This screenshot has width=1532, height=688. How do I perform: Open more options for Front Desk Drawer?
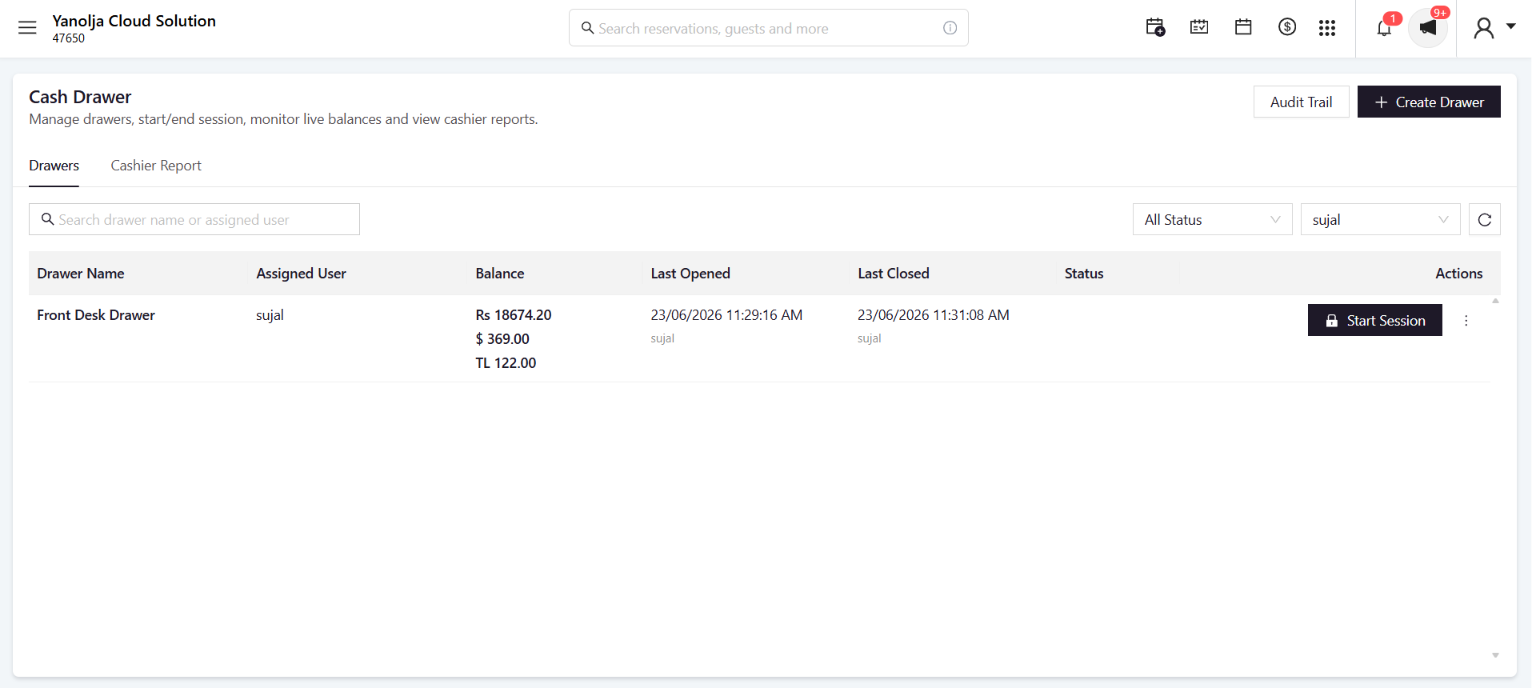(1466, 321)
